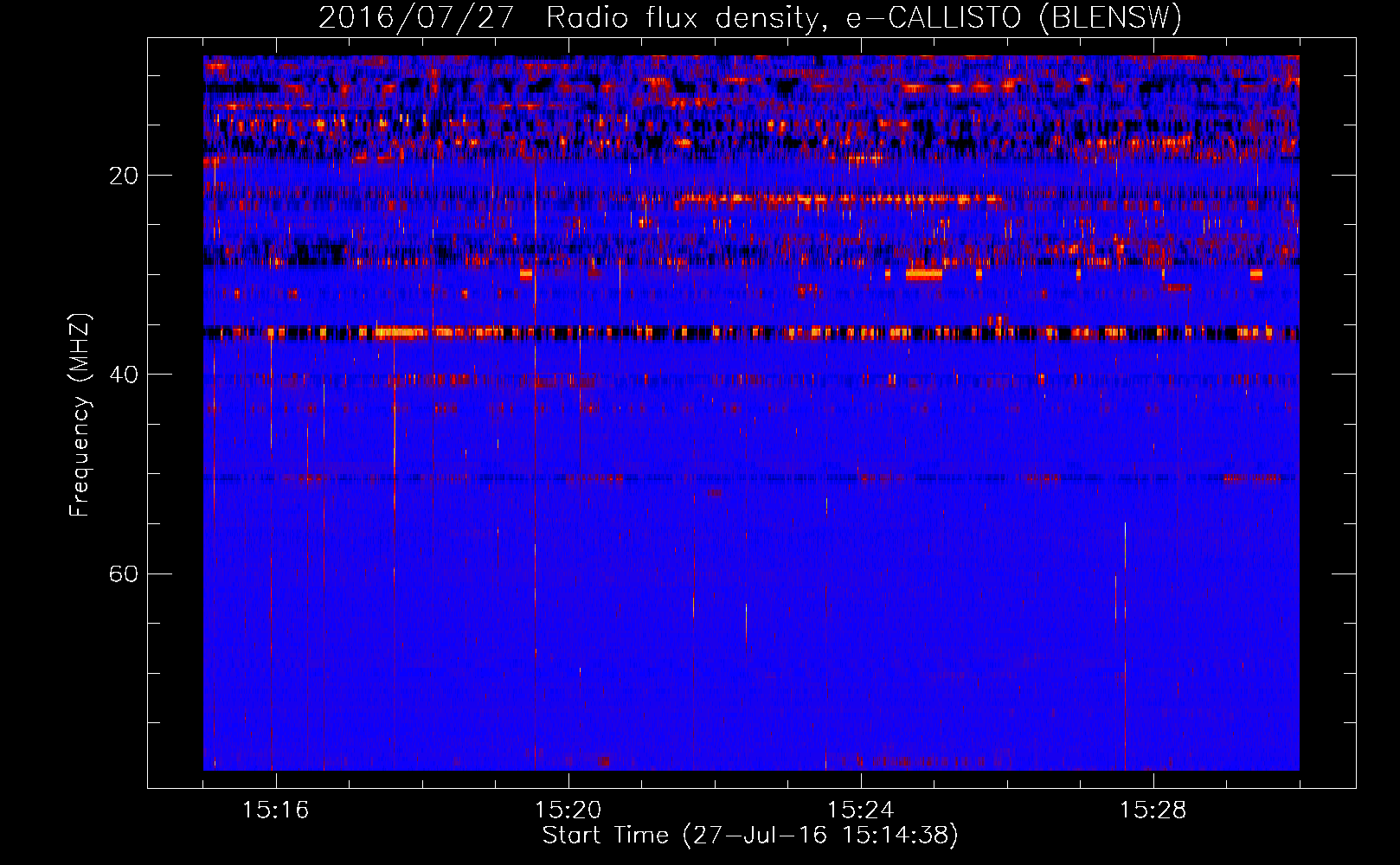1400x865 pixels.
Task: Click the Start Time axis caption
Action: (750, 836)
